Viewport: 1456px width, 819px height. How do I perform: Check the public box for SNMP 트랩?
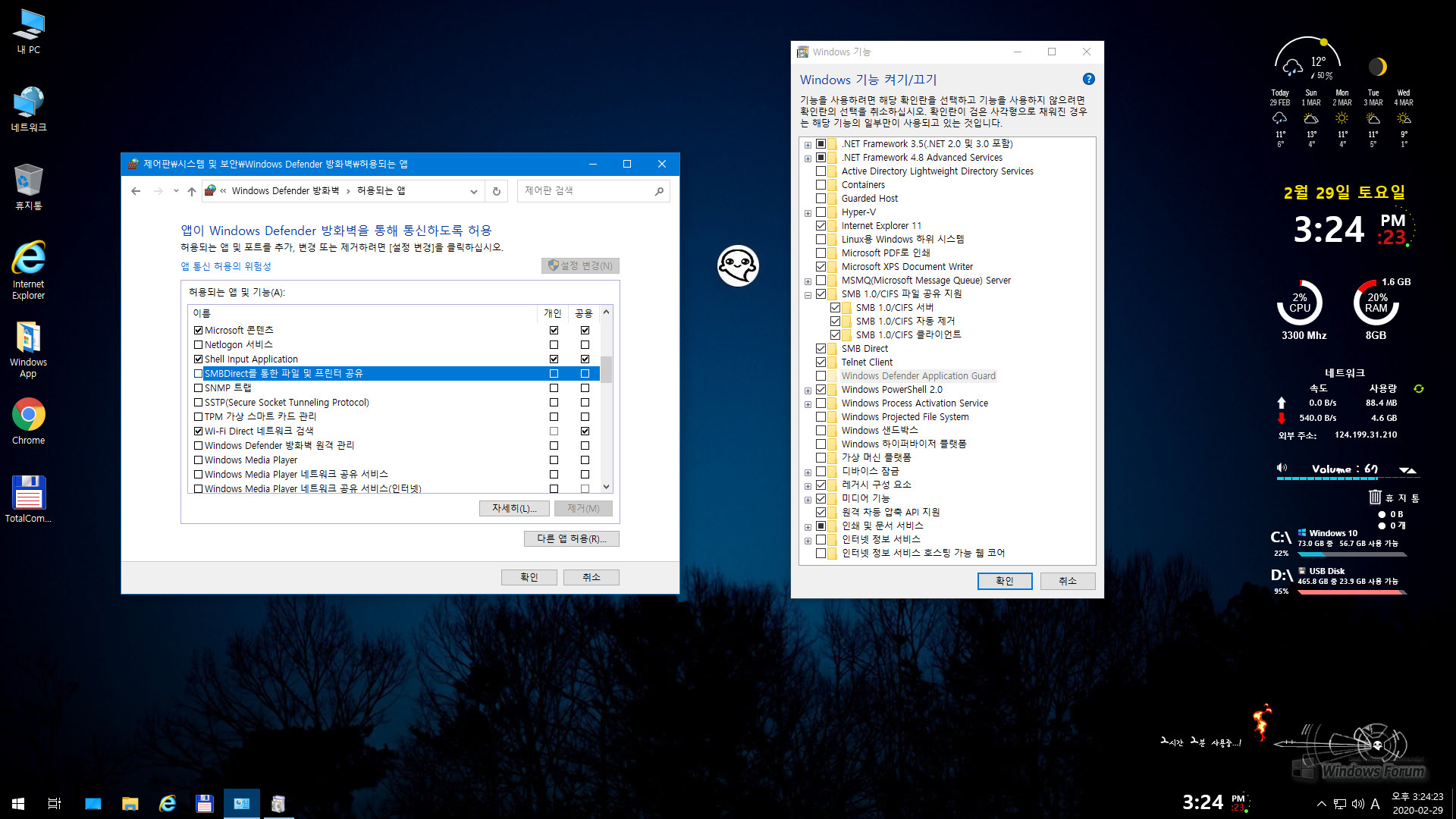coord(585,388)
